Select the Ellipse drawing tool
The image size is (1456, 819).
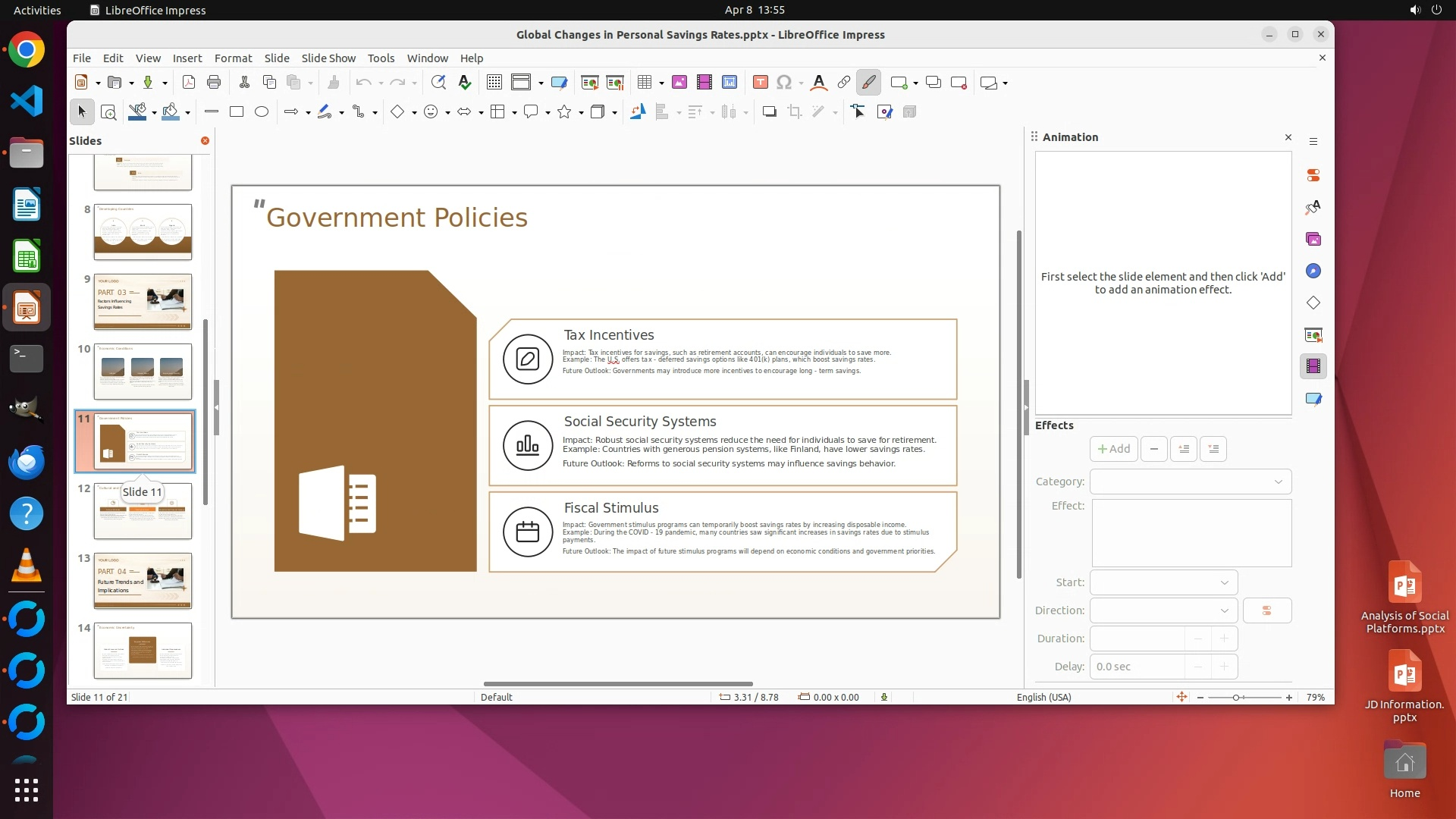pos(262,112)
